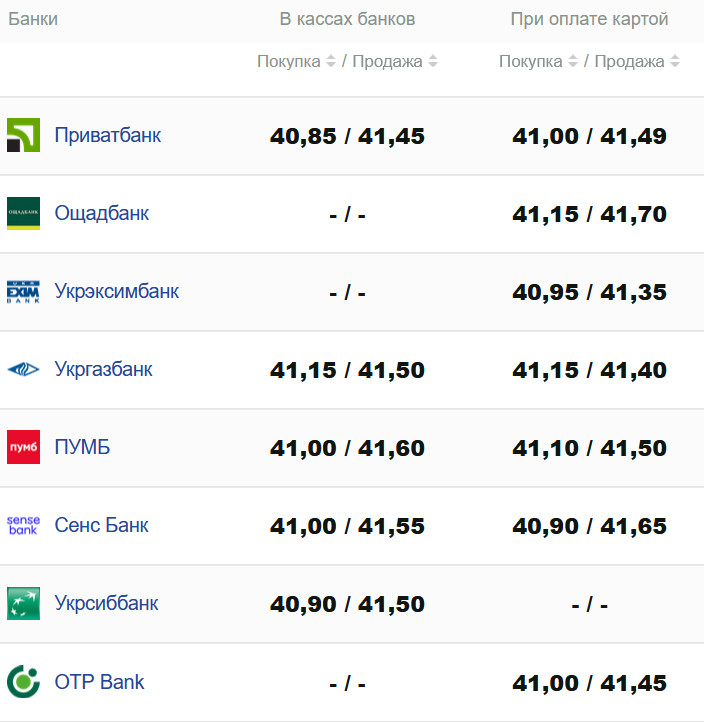Click the Ukrgasbank logo icon
Image resolution: width=704 pixels, height=722 pixels.
tap(23, 370)
